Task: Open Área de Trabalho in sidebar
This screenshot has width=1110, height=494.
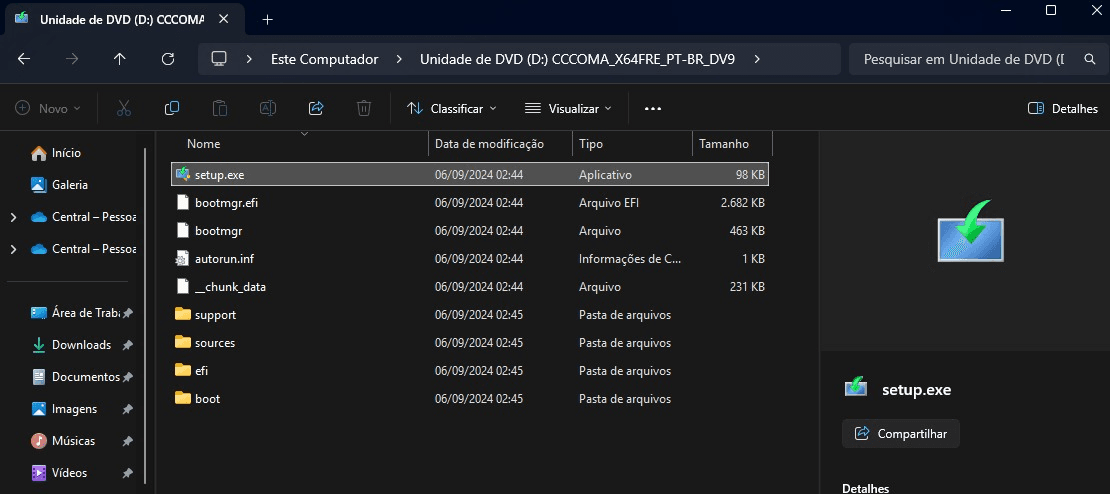Action: (x=75, y=313)
